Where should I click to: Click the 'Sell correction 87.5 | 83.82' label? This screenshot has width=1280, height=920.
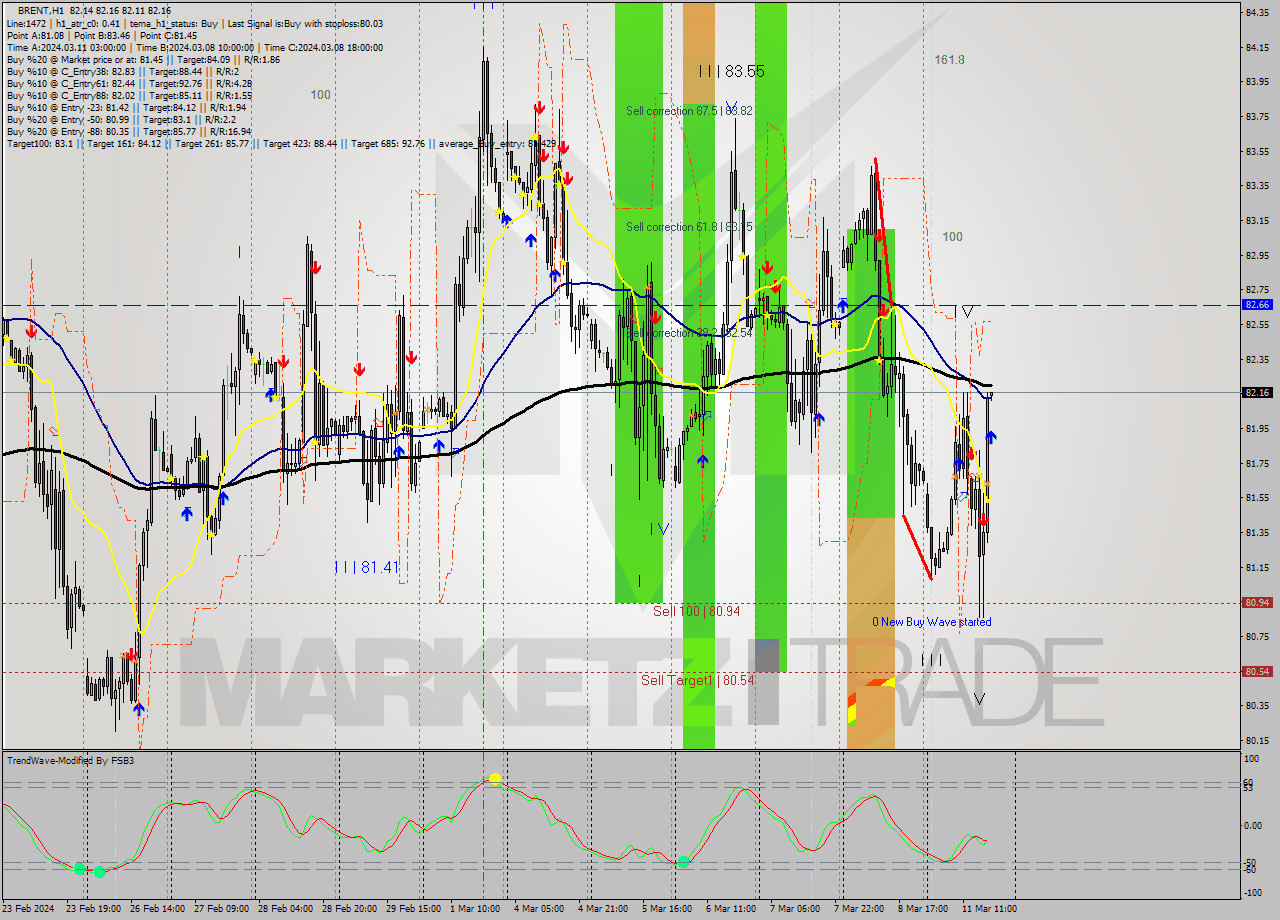tap(689, 111)
